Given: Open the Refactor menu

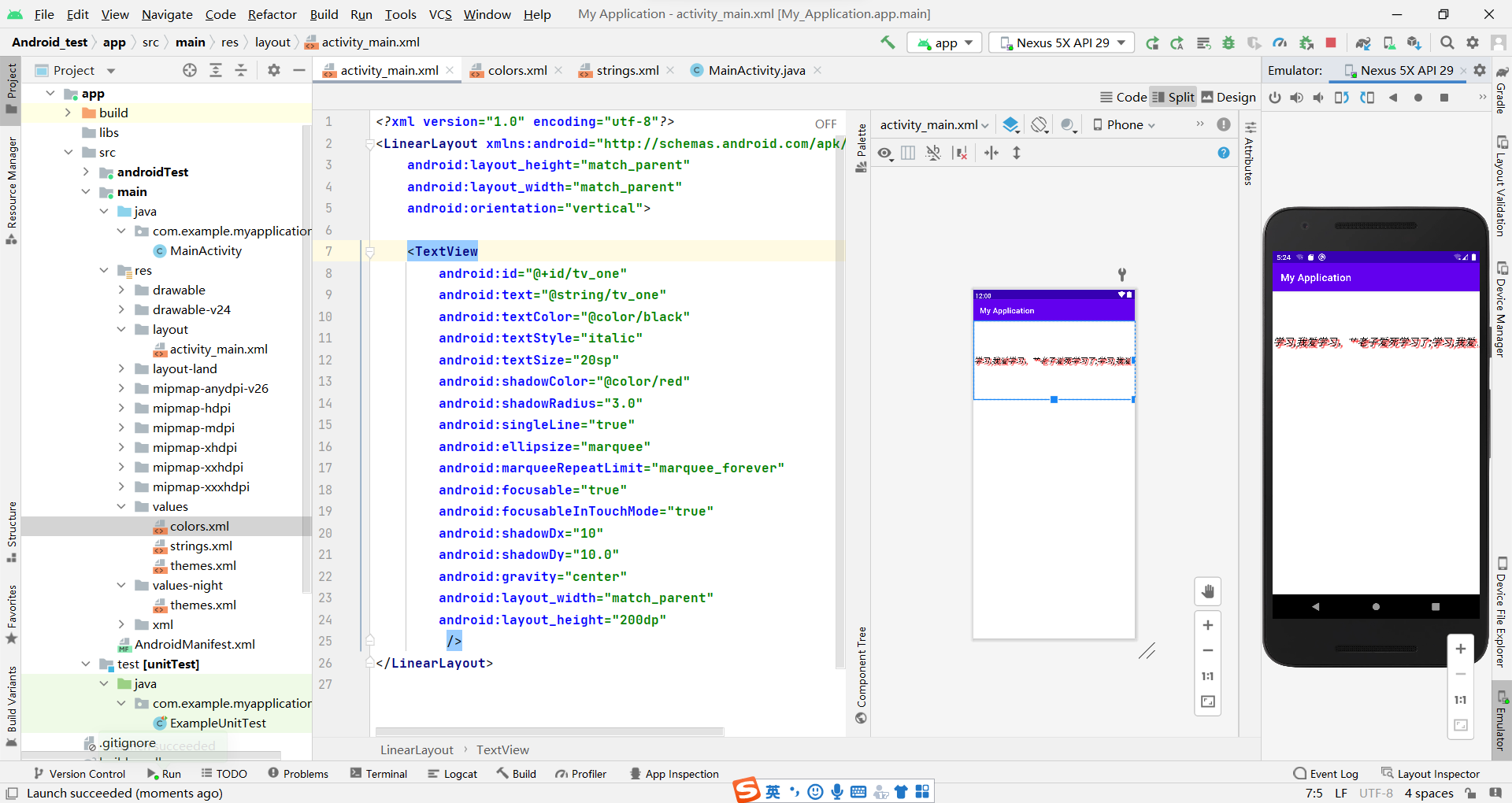Looking at the screenshot, I should (272, 14).
